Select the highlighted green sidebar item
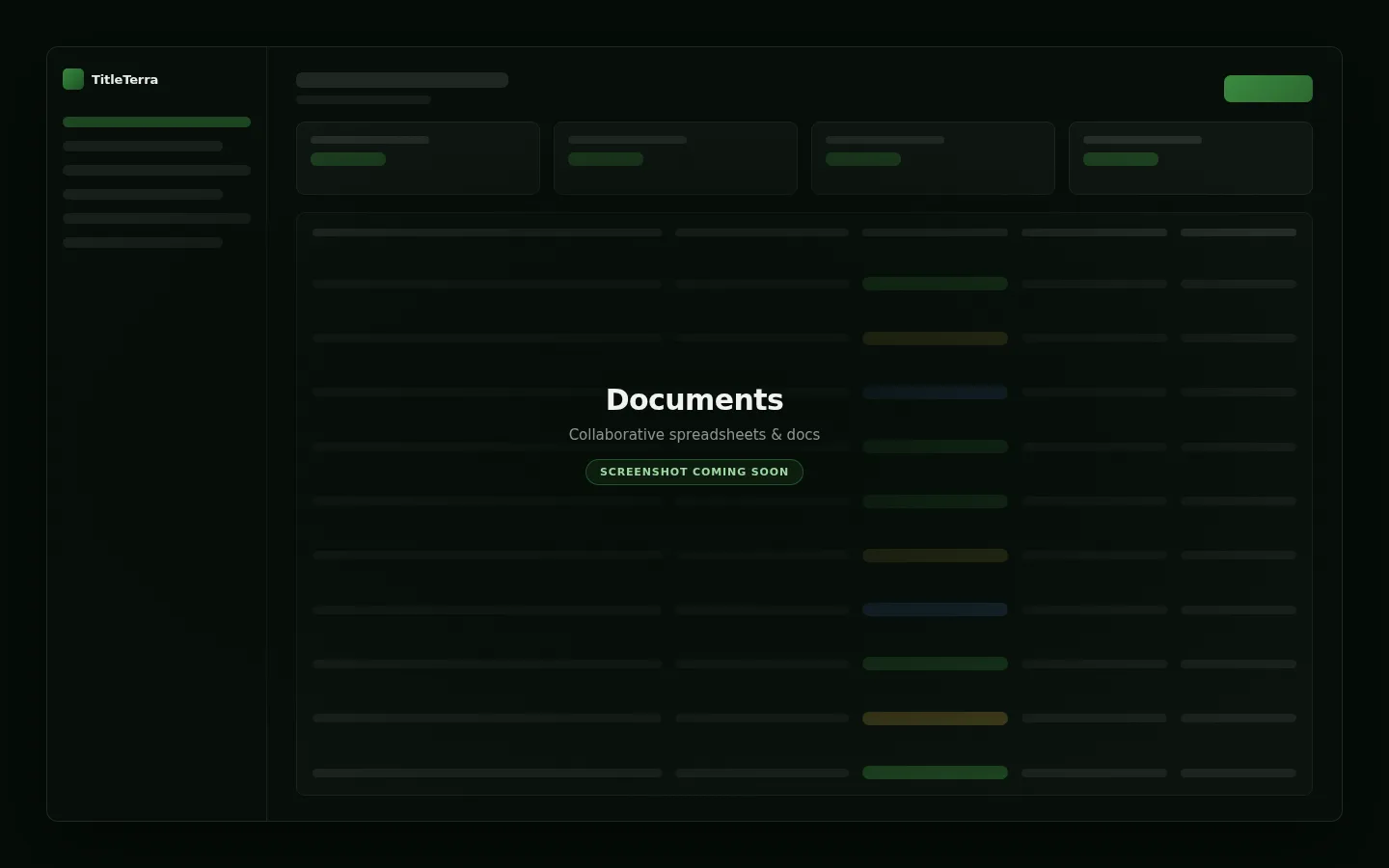The width and height of the screenshot is (1389, 868). [156, 122]
